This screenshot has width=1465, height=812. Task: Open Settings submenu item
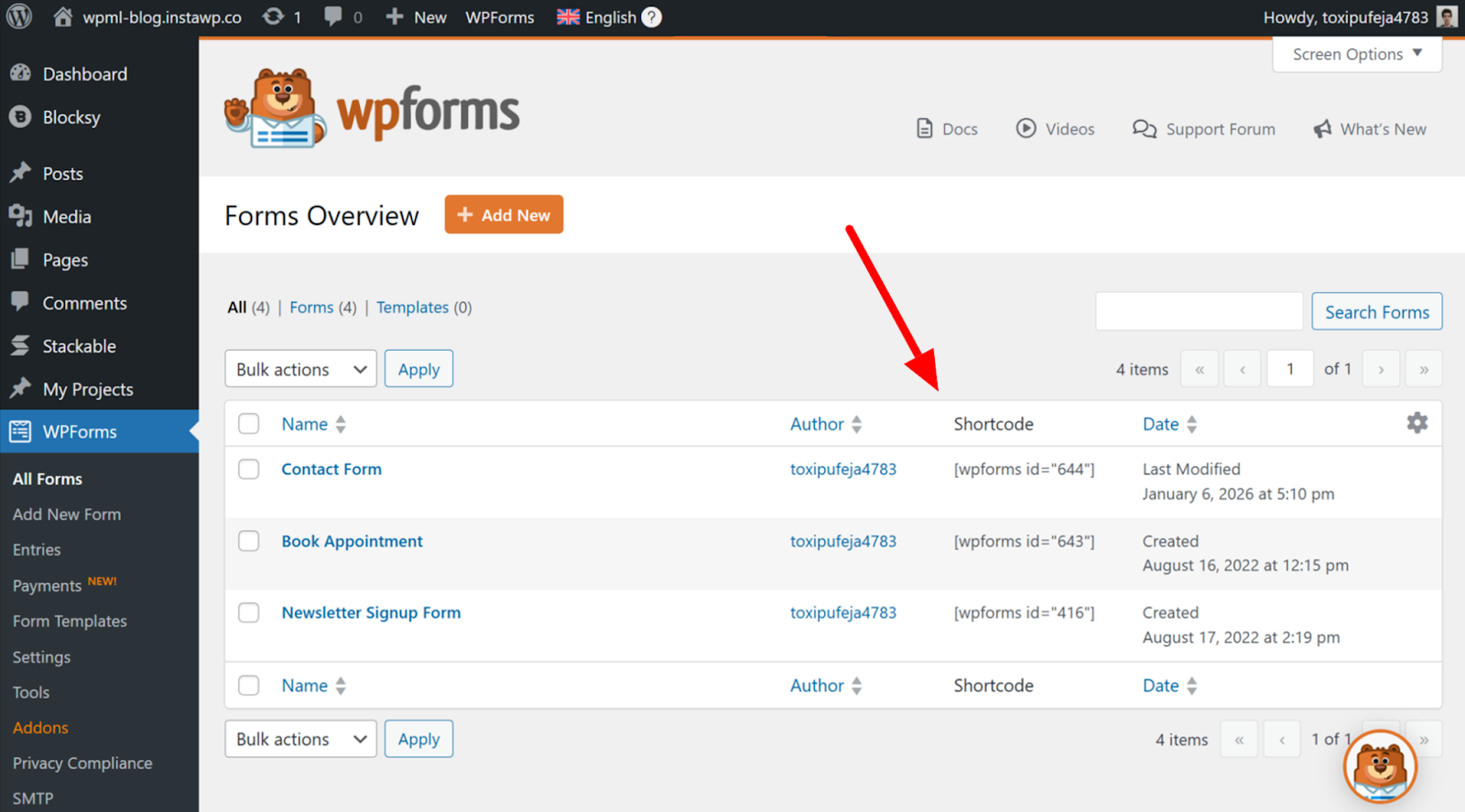[x=41, y=656]
